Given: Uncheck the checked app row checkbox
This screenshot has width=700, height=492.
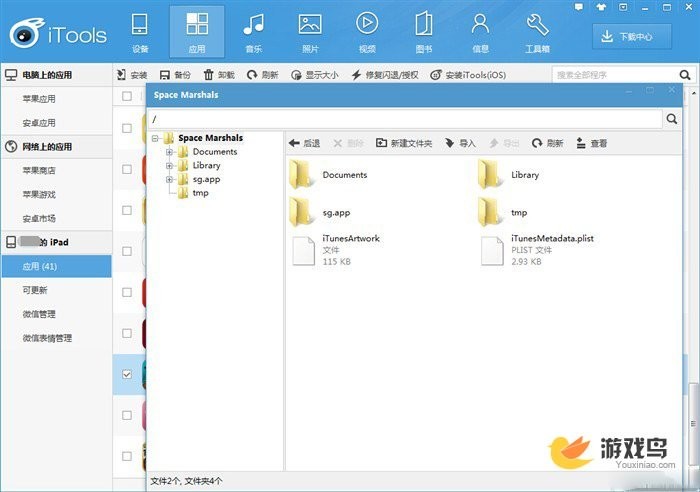Looking at the screenshot, I should (127, 374).
